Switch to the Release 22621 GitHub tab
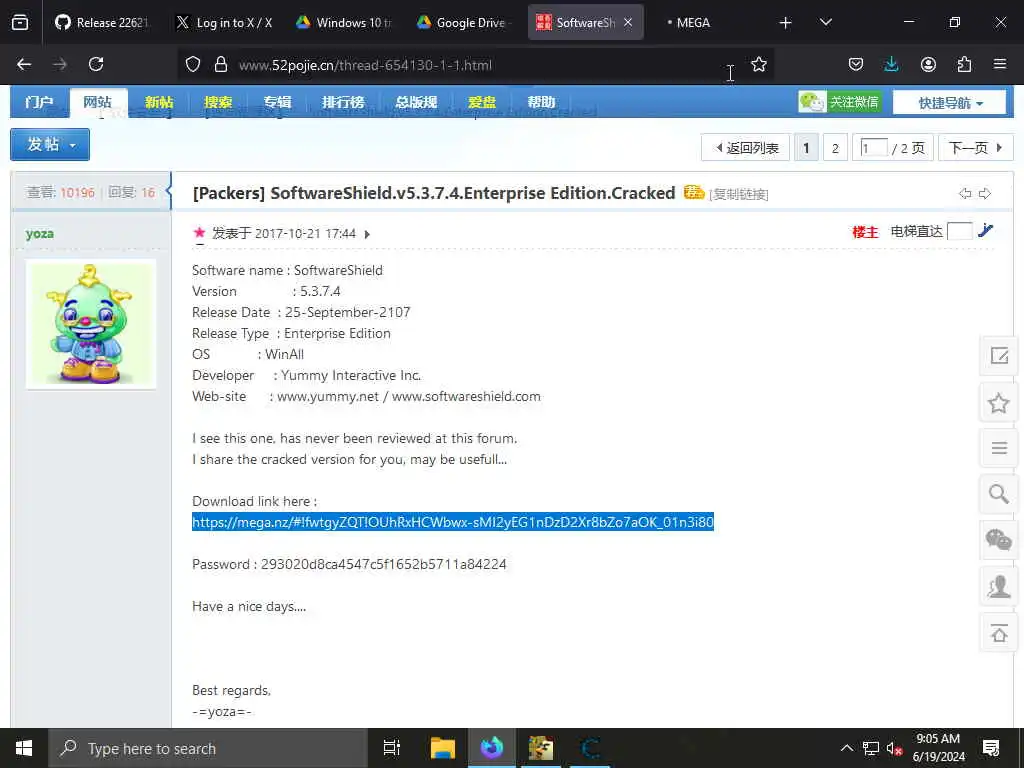1024x768 pixels. [101, 23]
